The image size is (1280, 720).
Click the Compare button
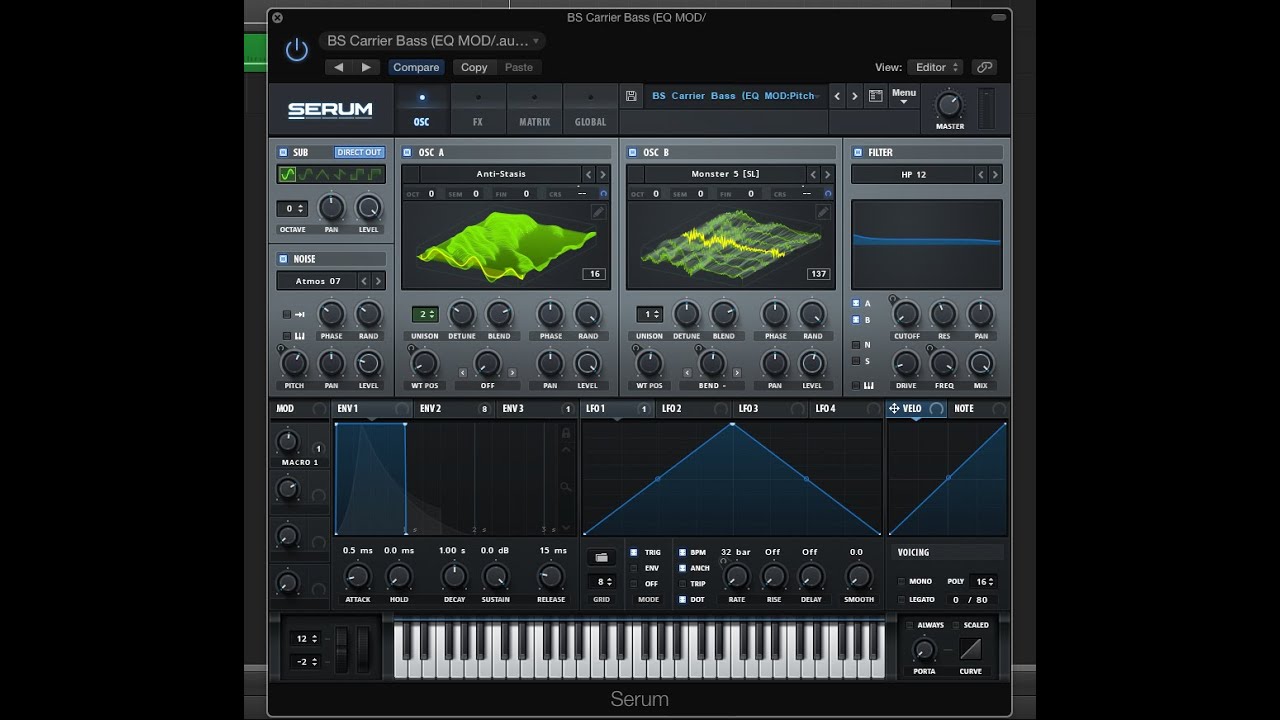tap(416, 67)
